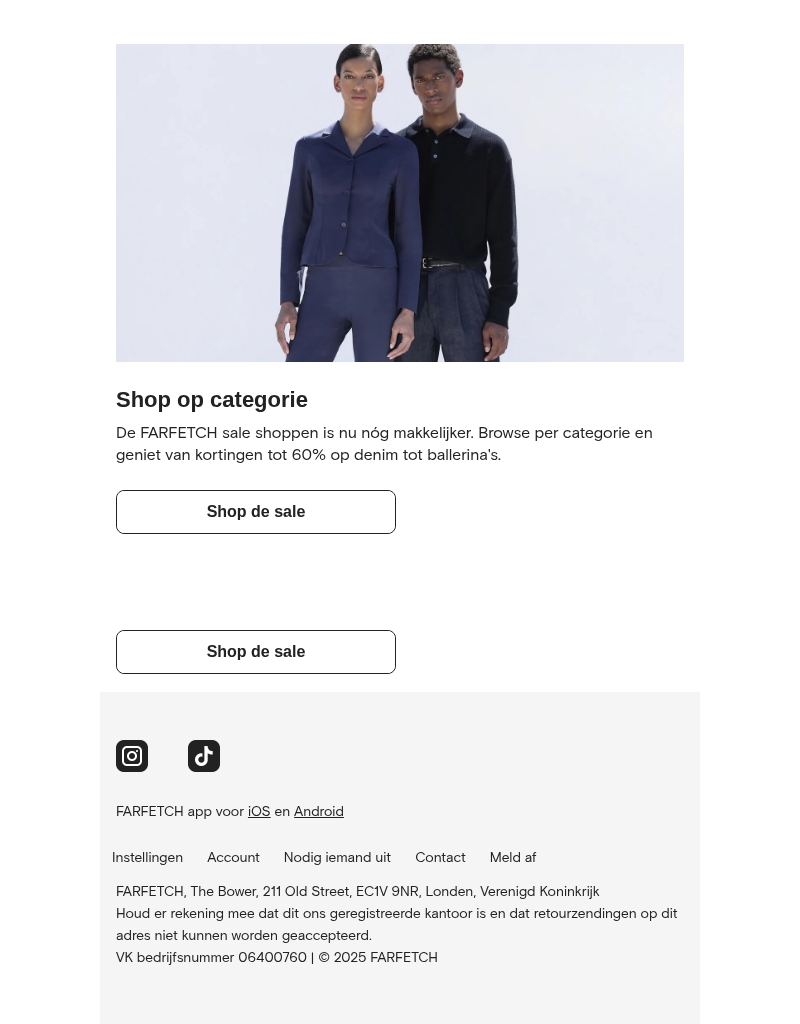The width and height of the screenshot is (800, 1024).
Task: Go to Instellingen in footer menu
Action: (x=148, y=857)
